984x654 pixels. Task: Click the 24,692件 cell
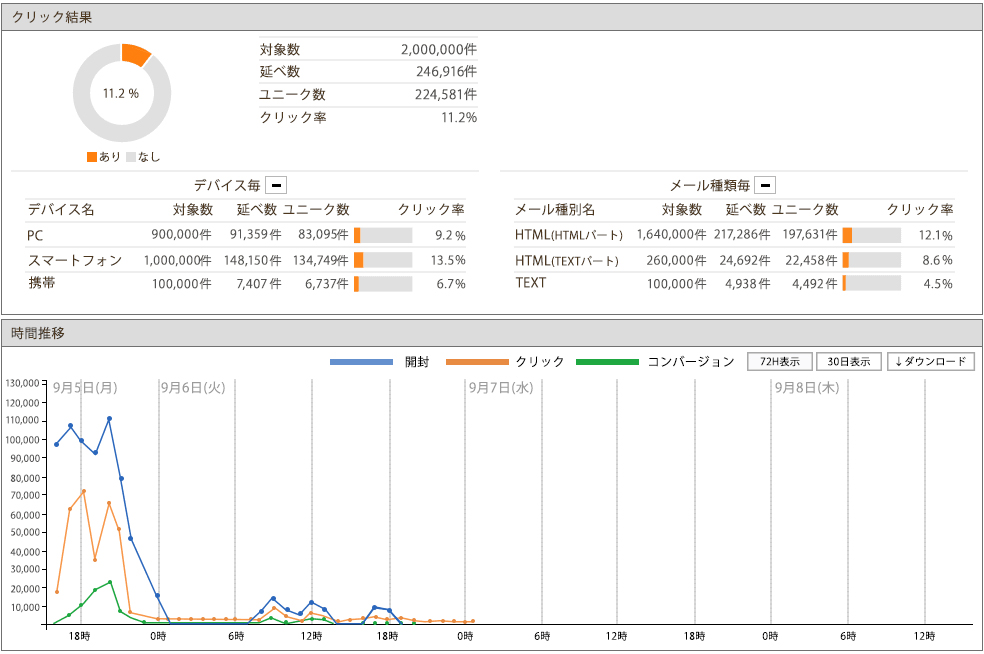(x=745, y=260)
